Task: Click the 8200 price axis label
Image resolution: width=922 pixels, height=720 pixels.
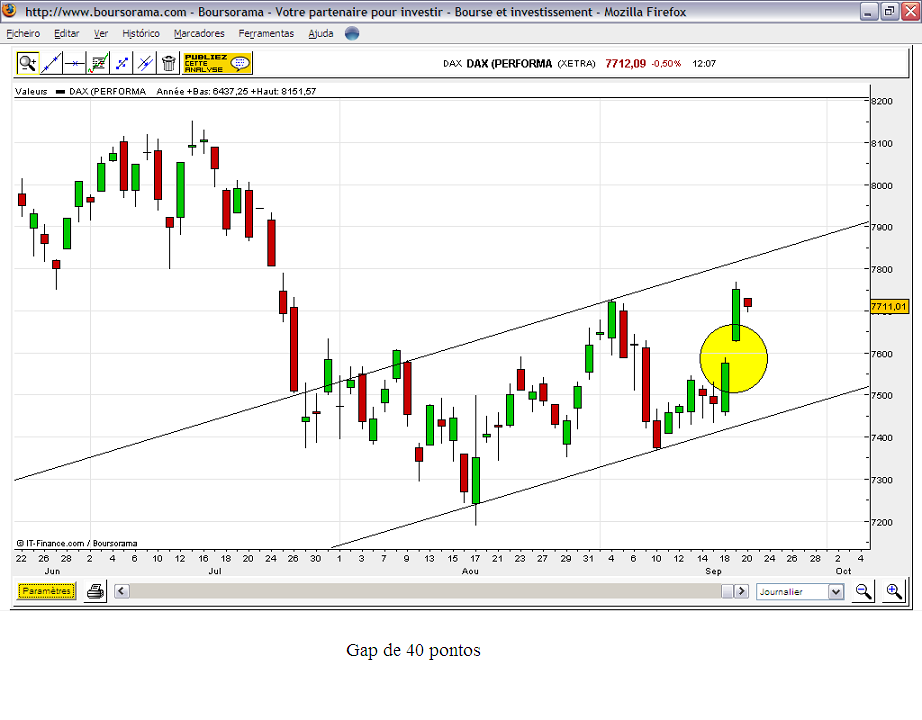Action: [x=881, y=101]
